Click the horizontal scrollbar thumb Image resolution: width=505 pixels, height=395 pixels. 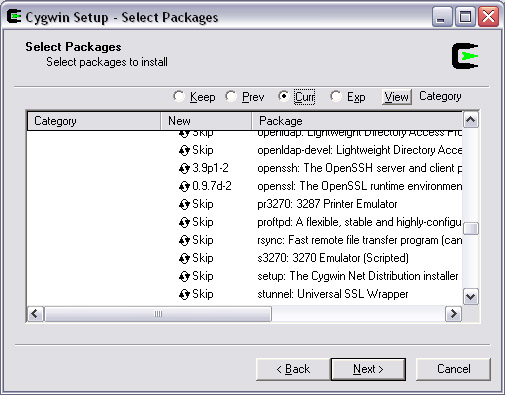click(x=158, y=314)
